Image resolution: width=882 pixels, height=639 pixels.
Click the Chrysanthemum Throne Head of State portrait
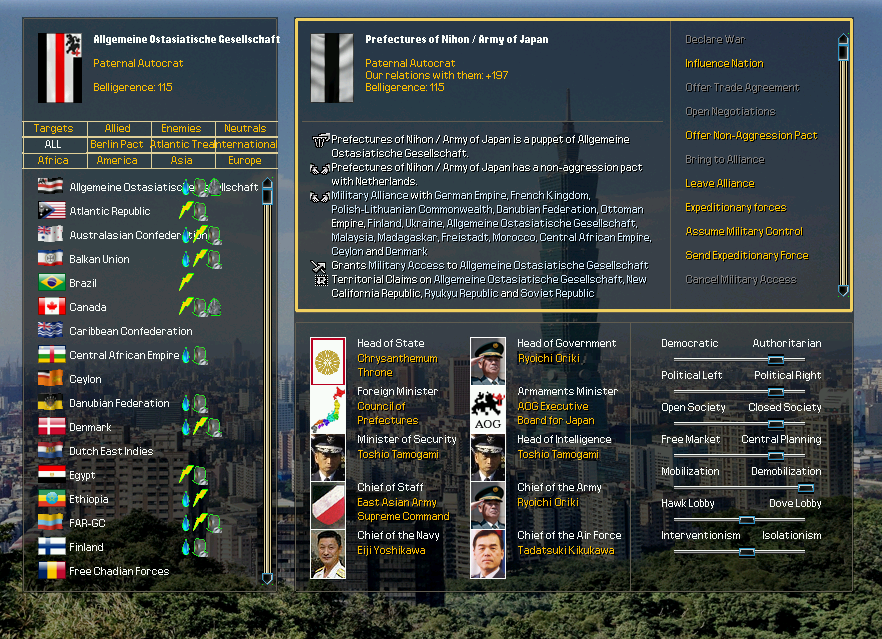click(x=330, y=362)
